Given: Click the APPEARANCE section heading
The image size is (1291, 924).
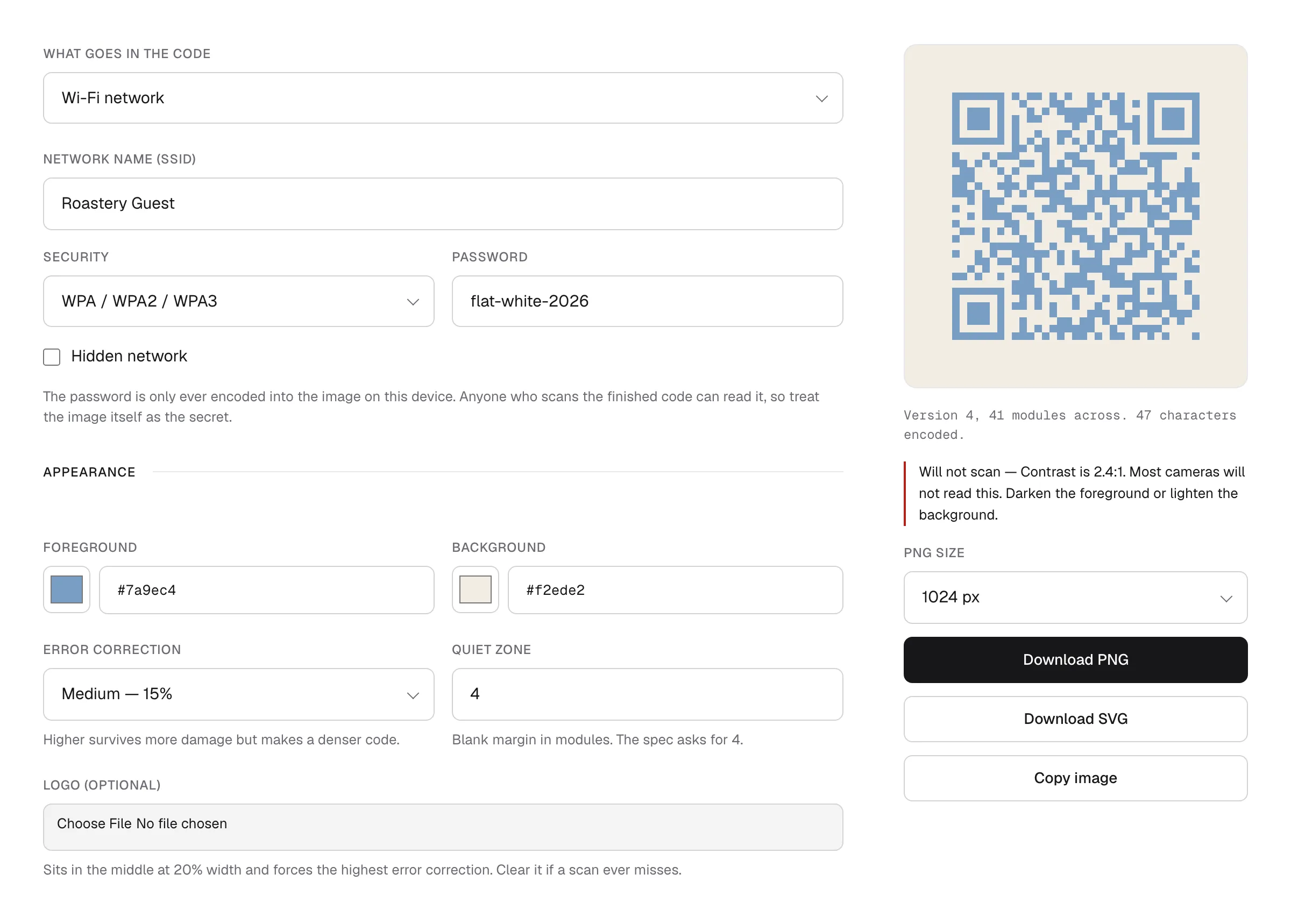Looking at the screenshot, I should click(89, 472).
